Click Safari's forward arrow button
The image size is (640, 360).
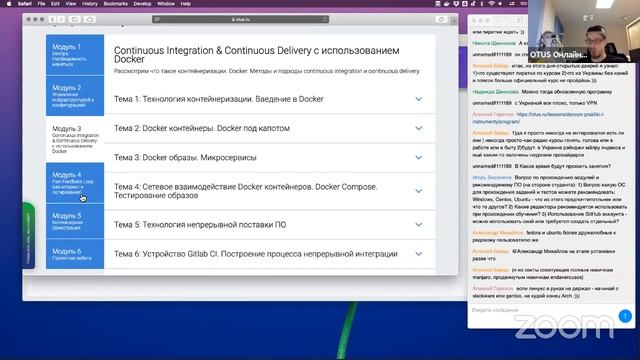(x=61, y=19)
